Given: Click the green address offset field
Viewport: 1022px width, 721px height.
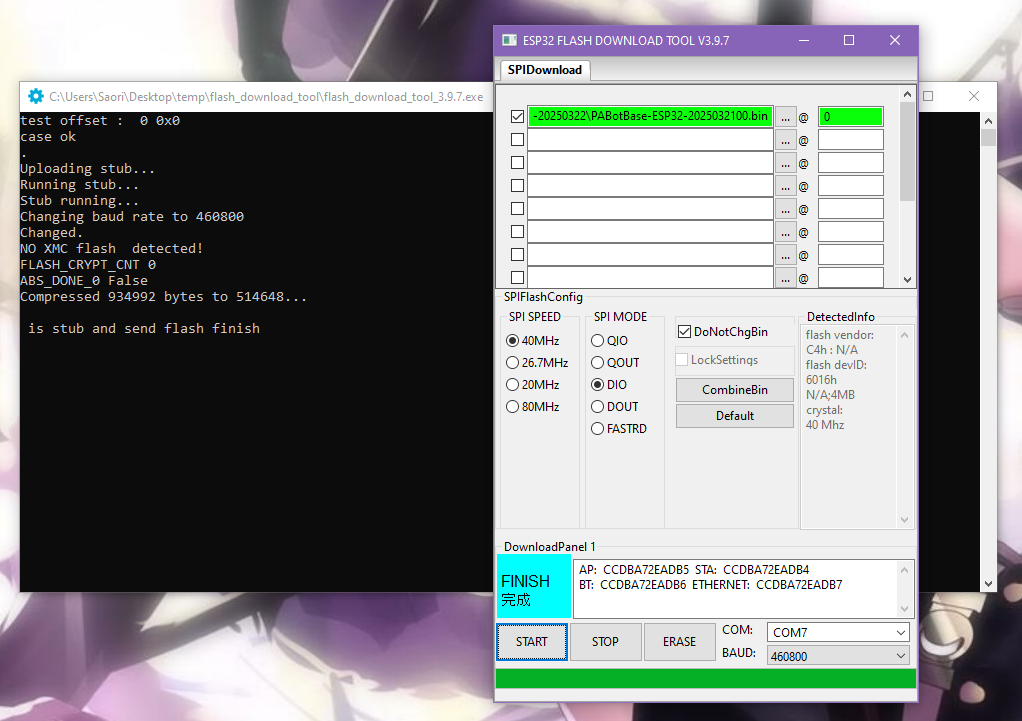Looking at the screenshot, I should (x=850, y=117).
